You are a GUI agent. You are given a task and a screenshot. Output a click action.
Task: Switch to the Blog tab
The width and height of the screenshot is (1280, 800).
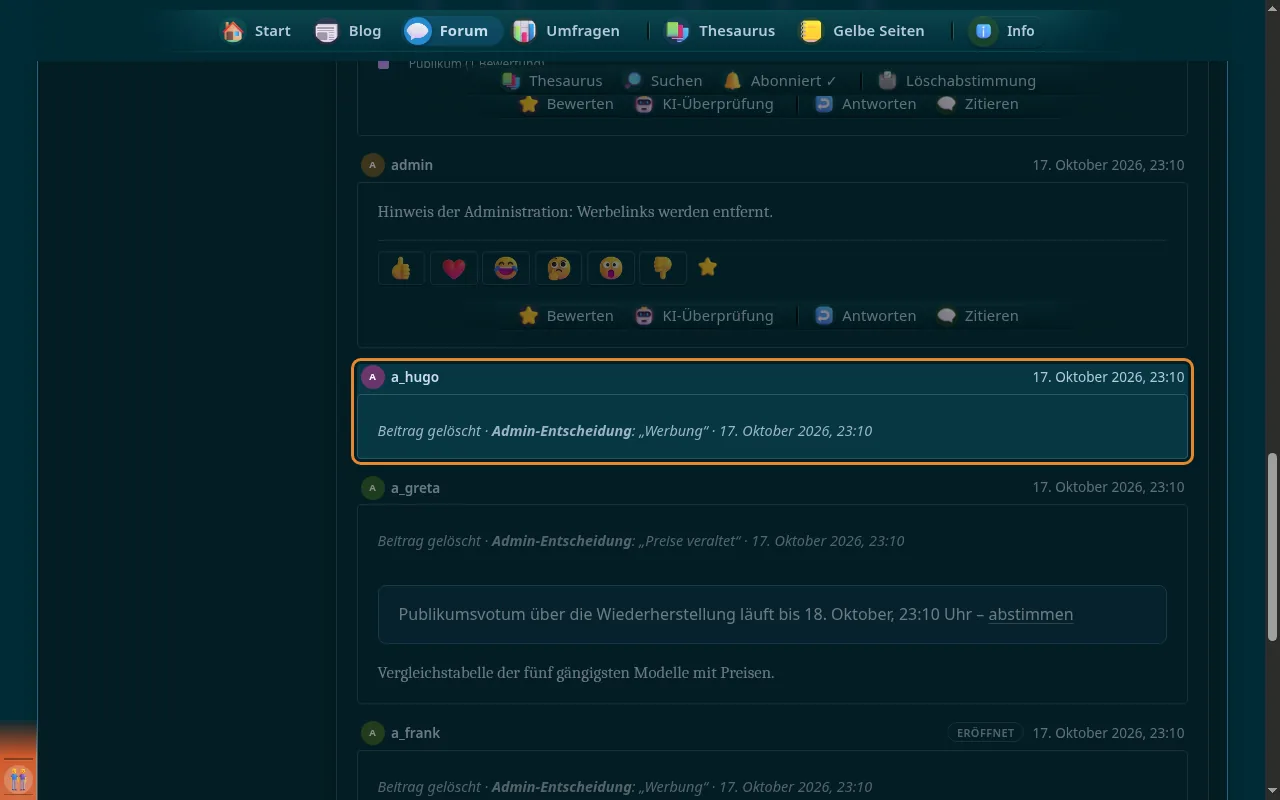(348, 31)
